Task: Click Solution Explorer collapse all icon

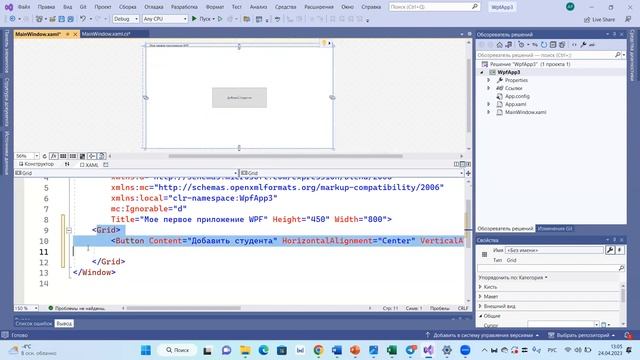Action: (x=553, y=44)
